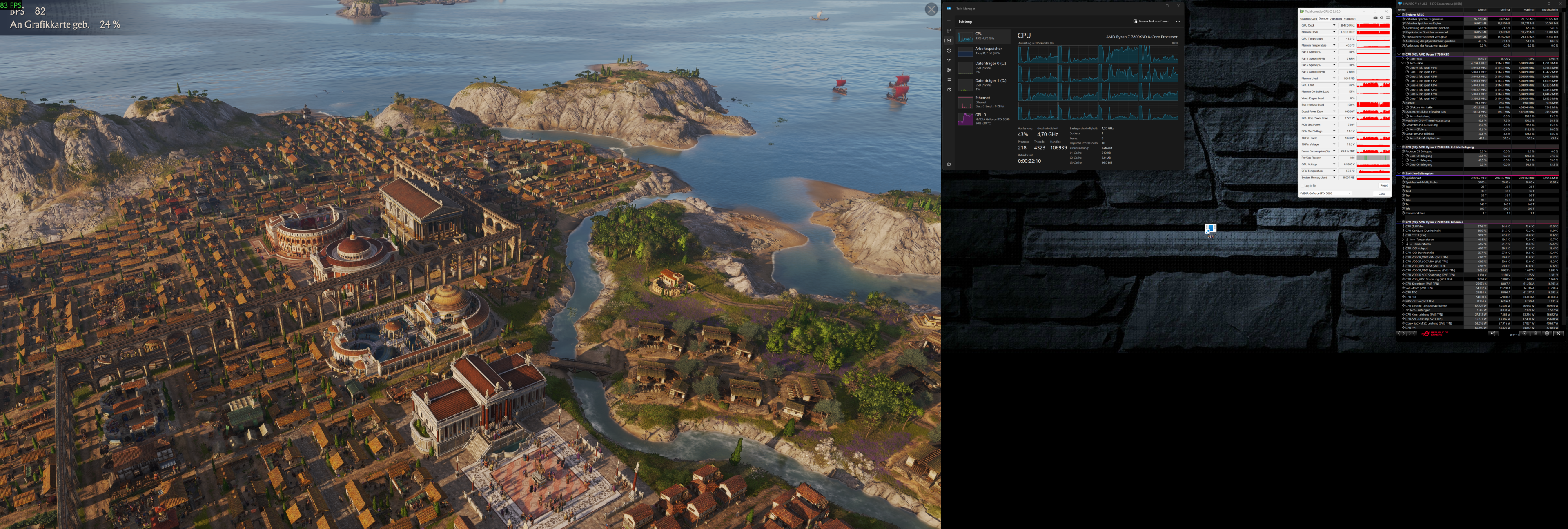Viewport: 1568px width, 529px height.
Task: Open the NVIDIA GeForce RTX 5090 selector
Action: point(1325,193)
